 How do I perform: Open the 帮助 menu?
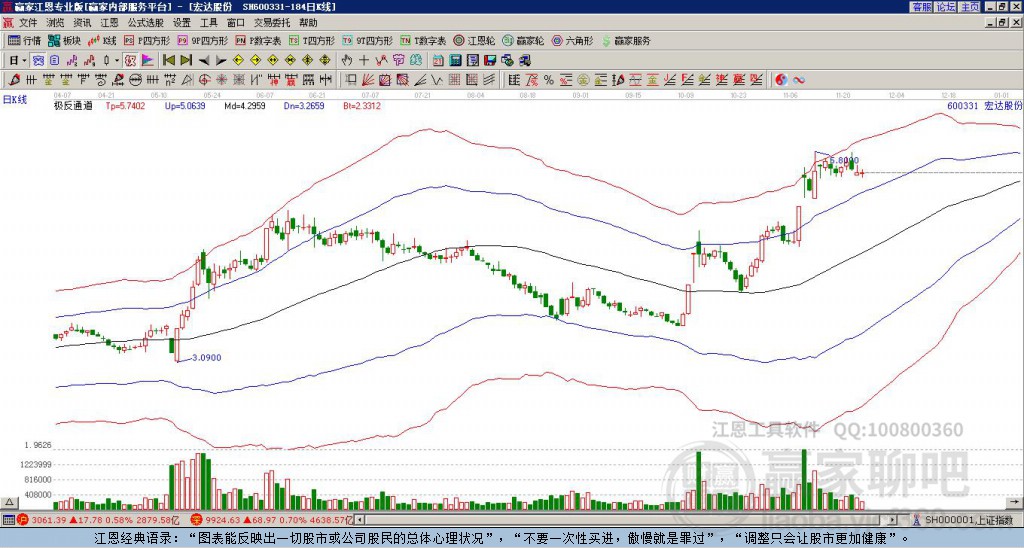point(308,23)
